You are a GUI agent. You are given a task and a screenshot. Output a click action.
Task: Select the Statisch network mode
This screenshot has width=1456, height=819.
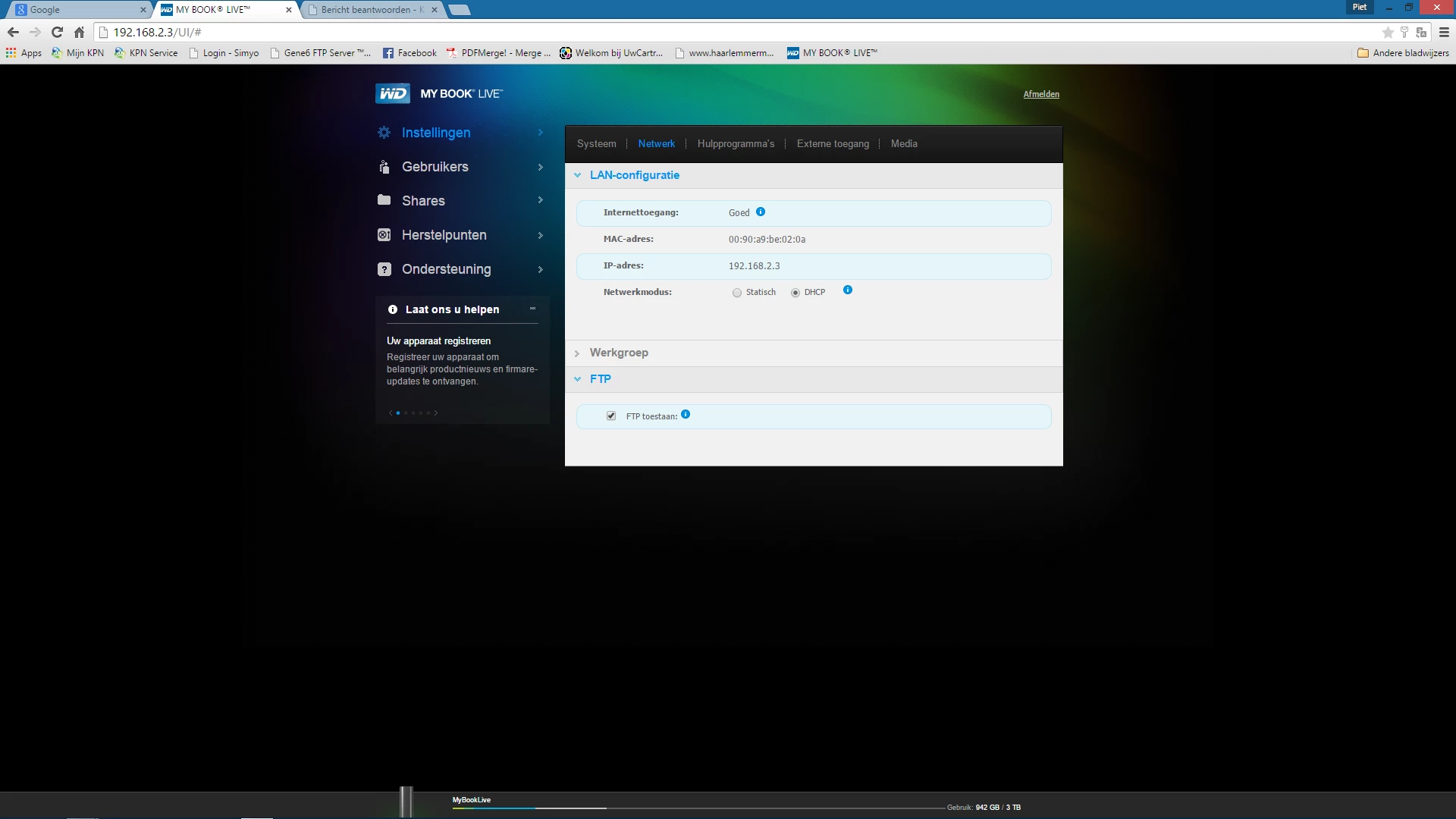(x=737, y=293)
